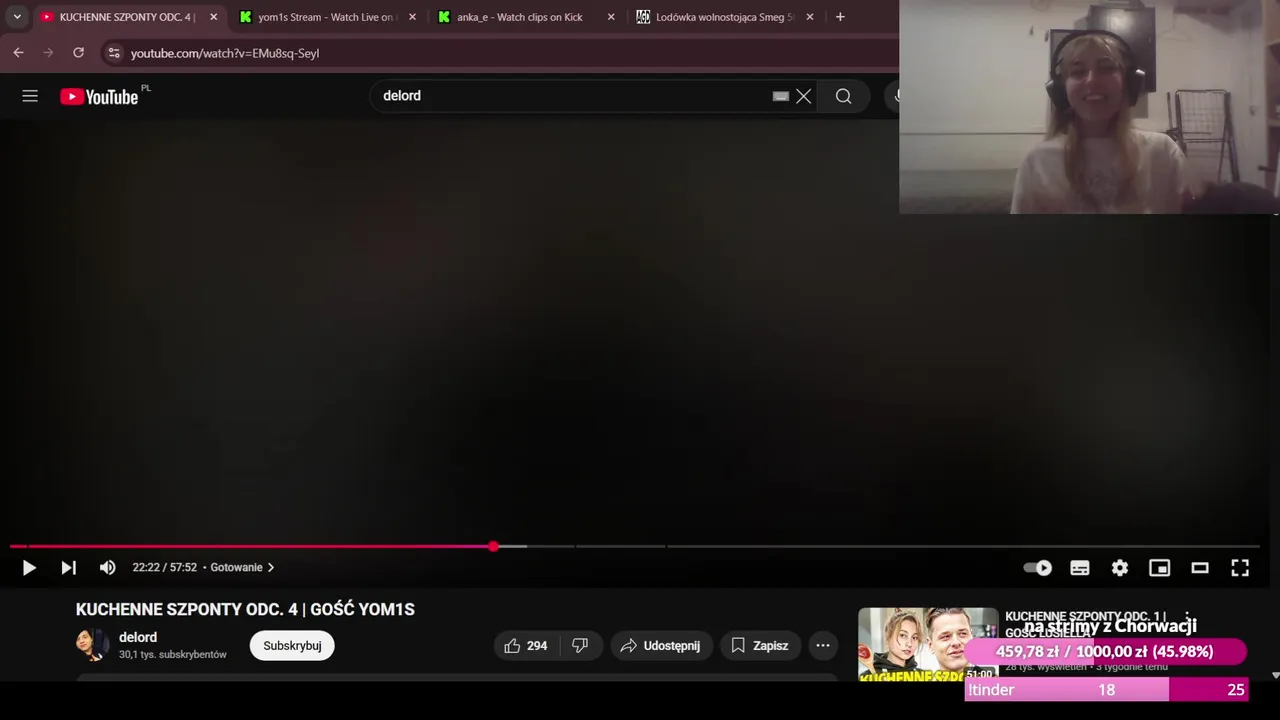
Task: Toggle theater mode
Action: coord(1200,568)
